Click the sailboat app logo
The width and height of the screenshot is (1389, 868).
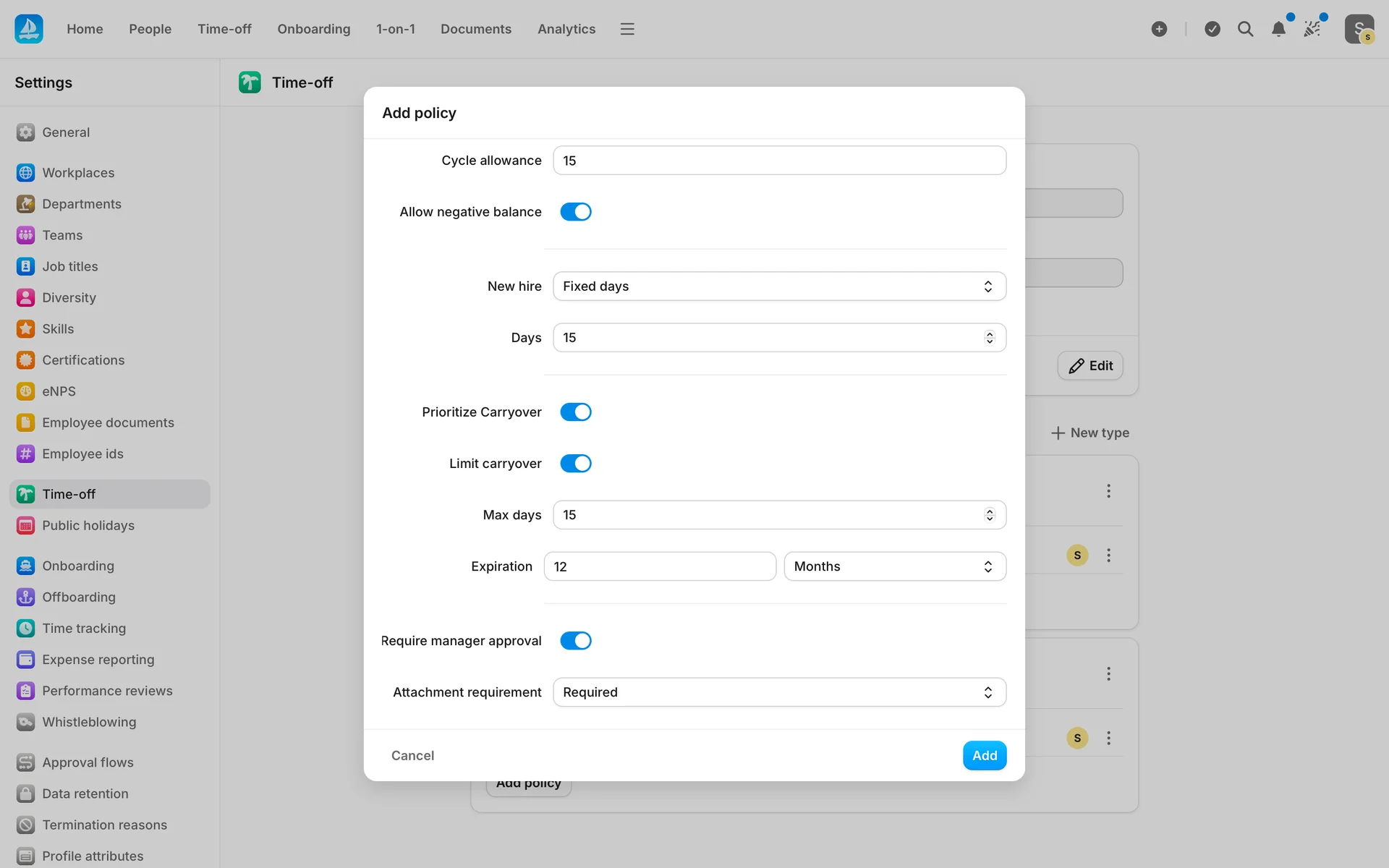29,29
